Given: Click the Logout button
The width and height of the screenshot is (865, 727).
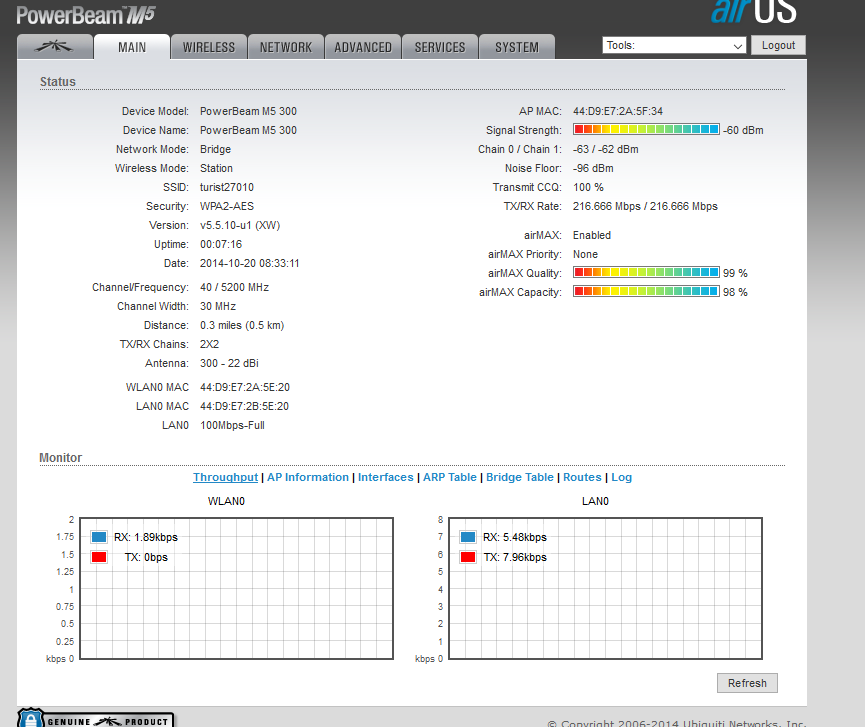Looking at the screenshot, I should click(x=778, y=45).
